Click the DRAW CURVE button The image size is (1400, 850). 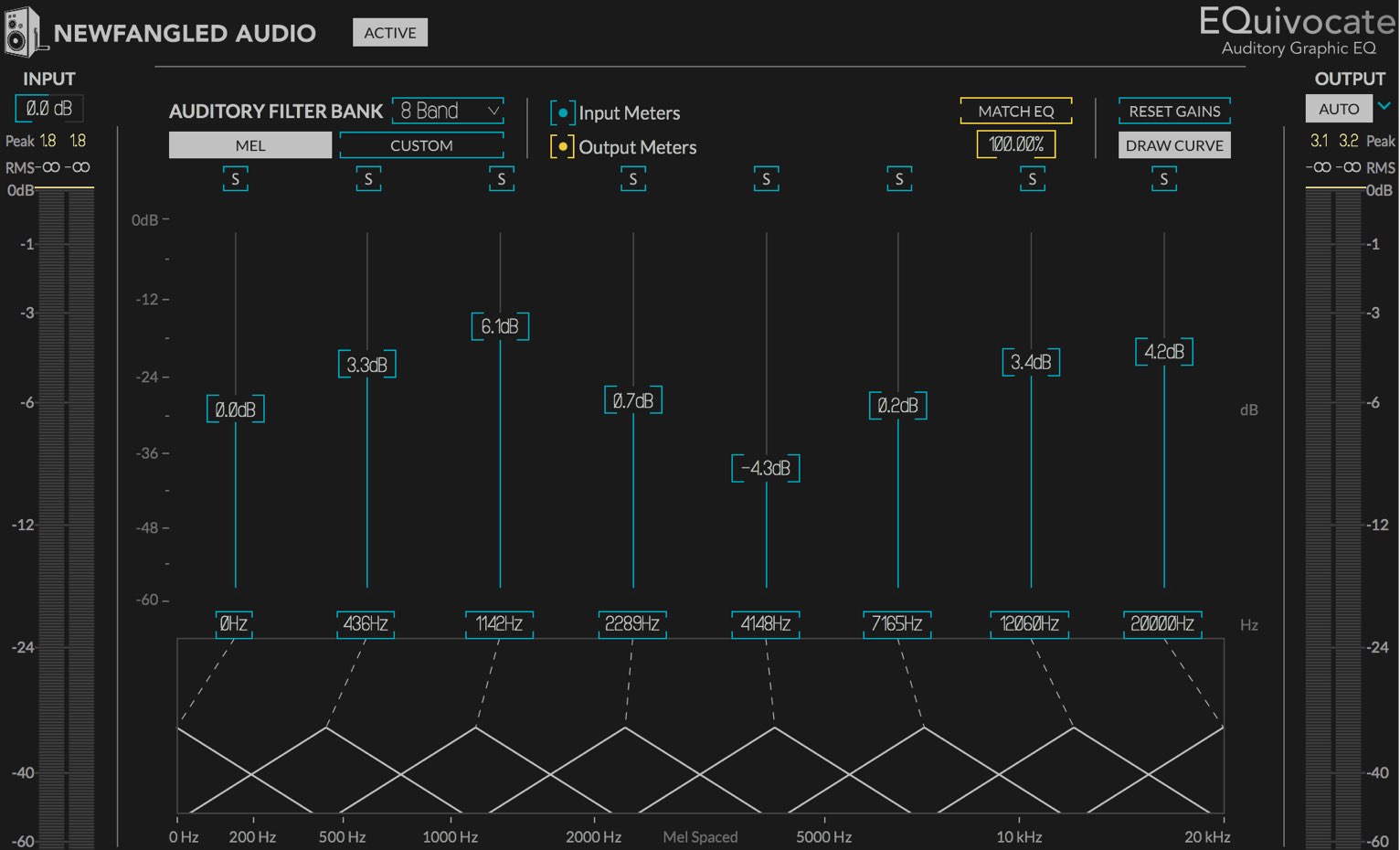pos(1174,145)
